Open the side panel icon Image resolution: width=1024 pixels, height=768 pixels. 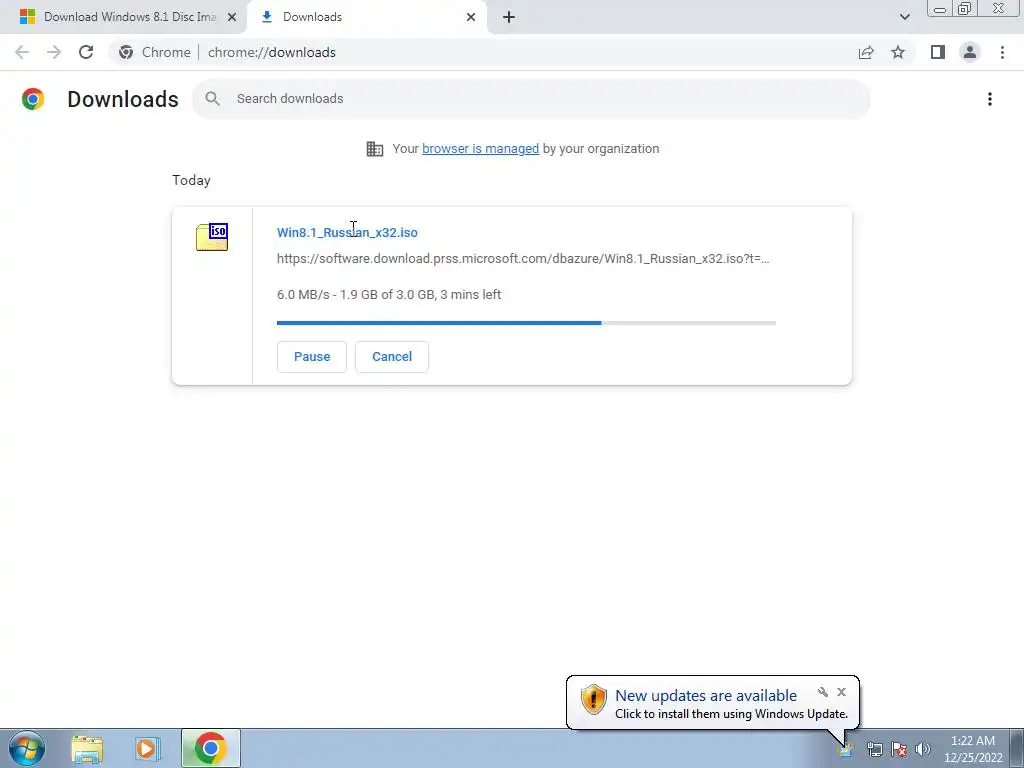[x=938, y=52]
